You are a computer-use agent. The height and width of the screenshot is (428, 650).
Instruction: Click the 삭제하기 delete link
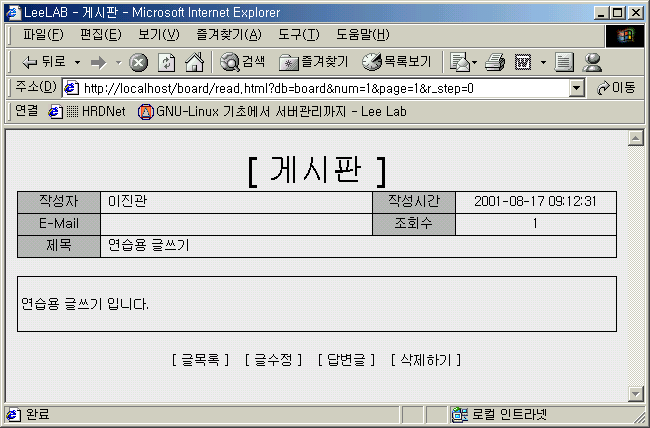click(425, 360)
